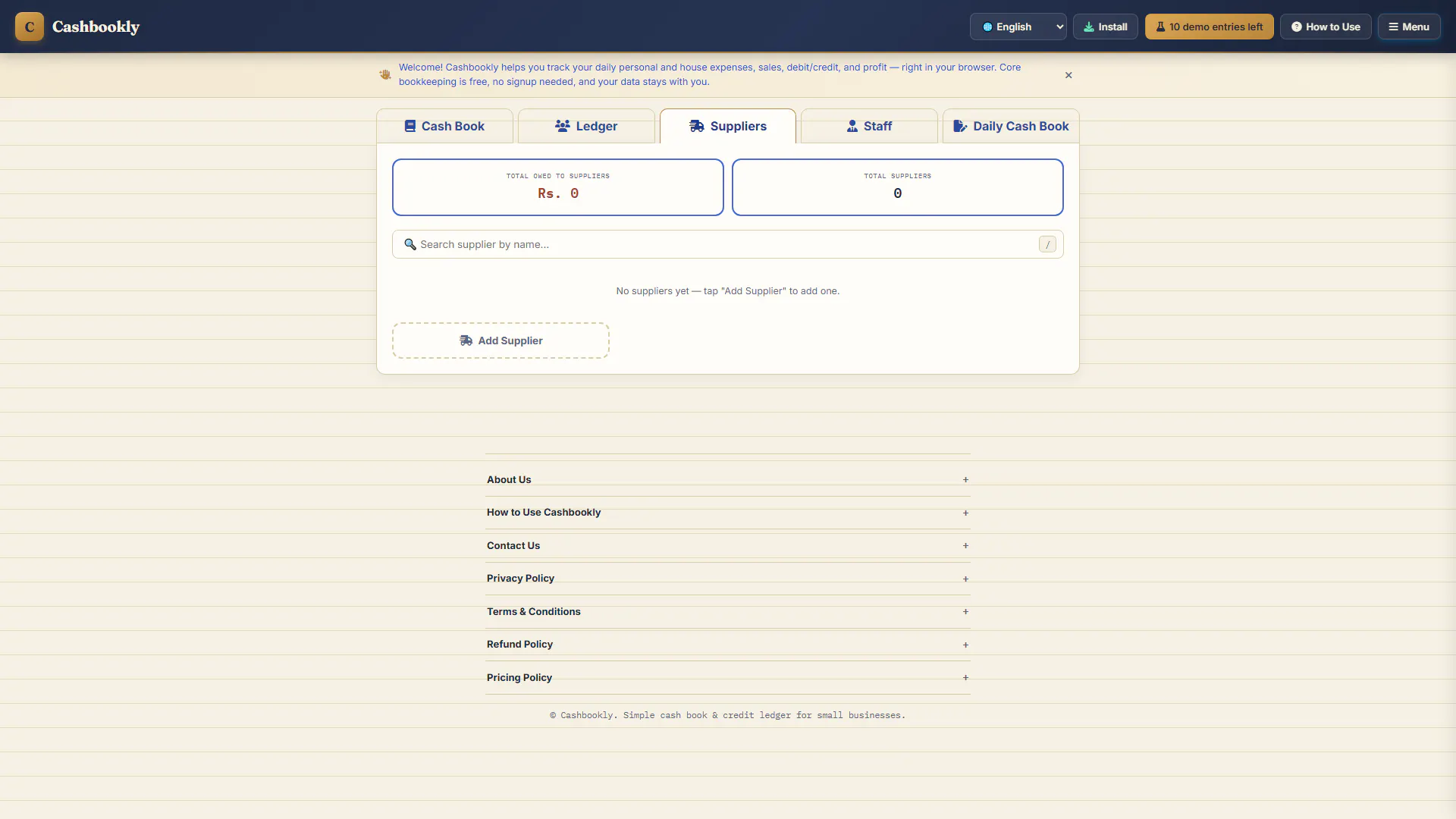
Task: Expand the Refund Policy section
Action: [728, 645]
